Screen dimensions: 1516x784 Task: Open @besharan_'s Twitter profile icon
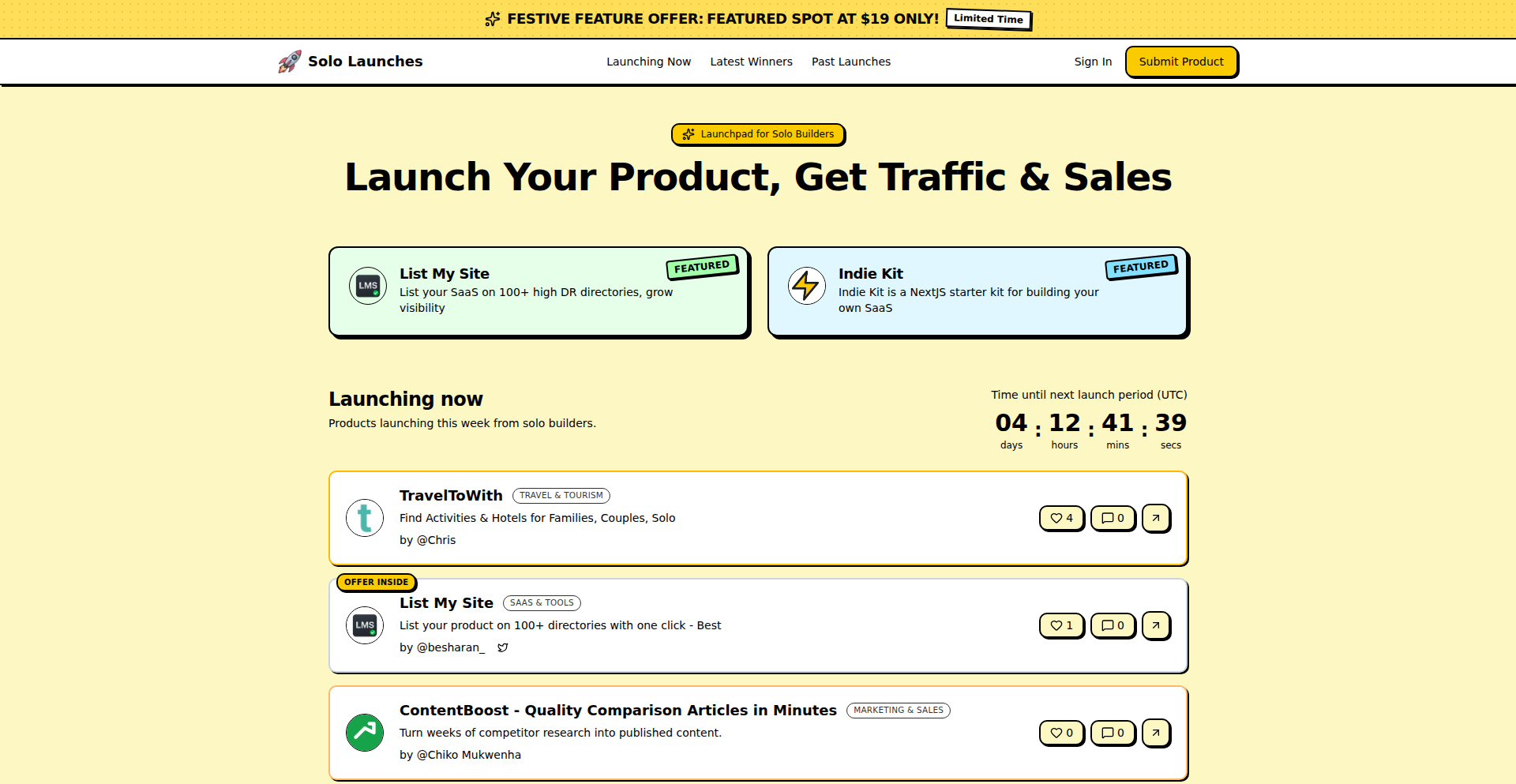click(x=503, y=647)
